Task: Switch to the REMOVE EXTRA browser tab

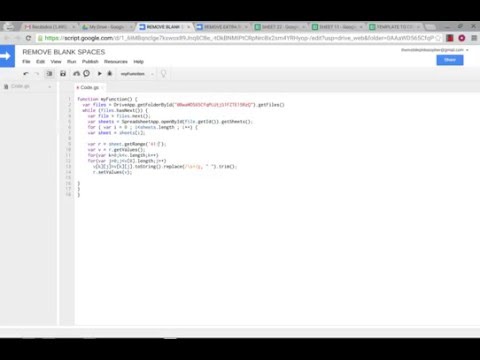Action: [221, 27]
